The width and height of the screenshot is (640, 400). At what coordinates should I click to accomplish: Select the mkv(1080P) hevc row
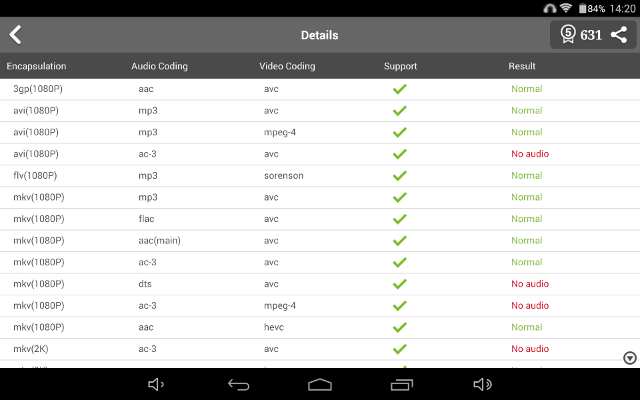(320, 327)
